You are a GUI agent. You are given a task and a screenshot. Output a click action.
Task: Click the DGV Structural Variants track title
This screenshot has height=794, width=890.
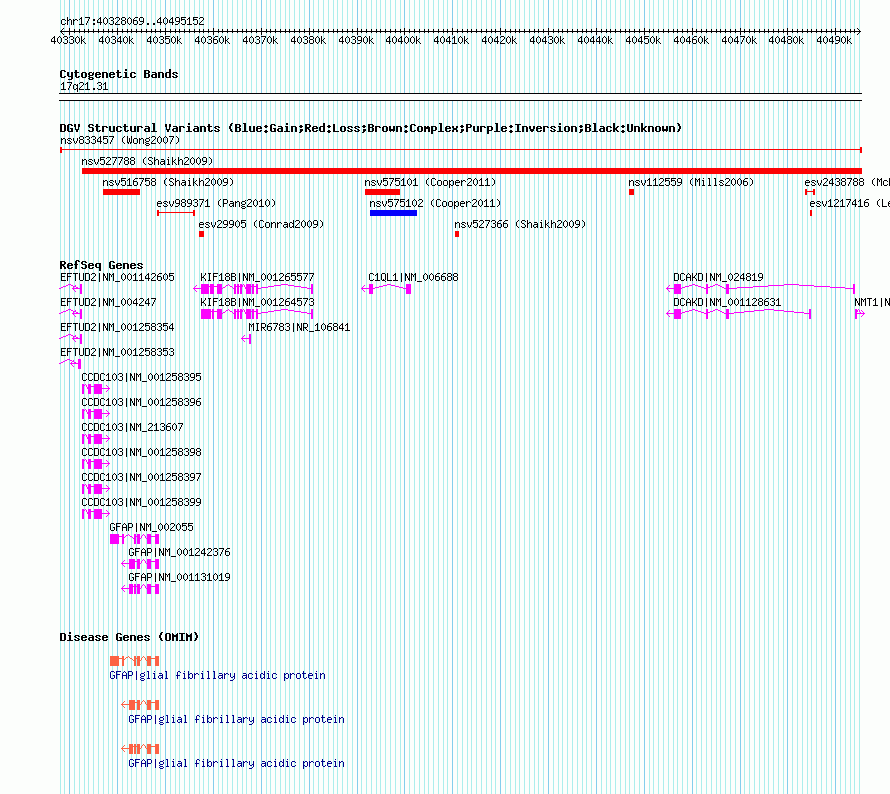(370, 128)
